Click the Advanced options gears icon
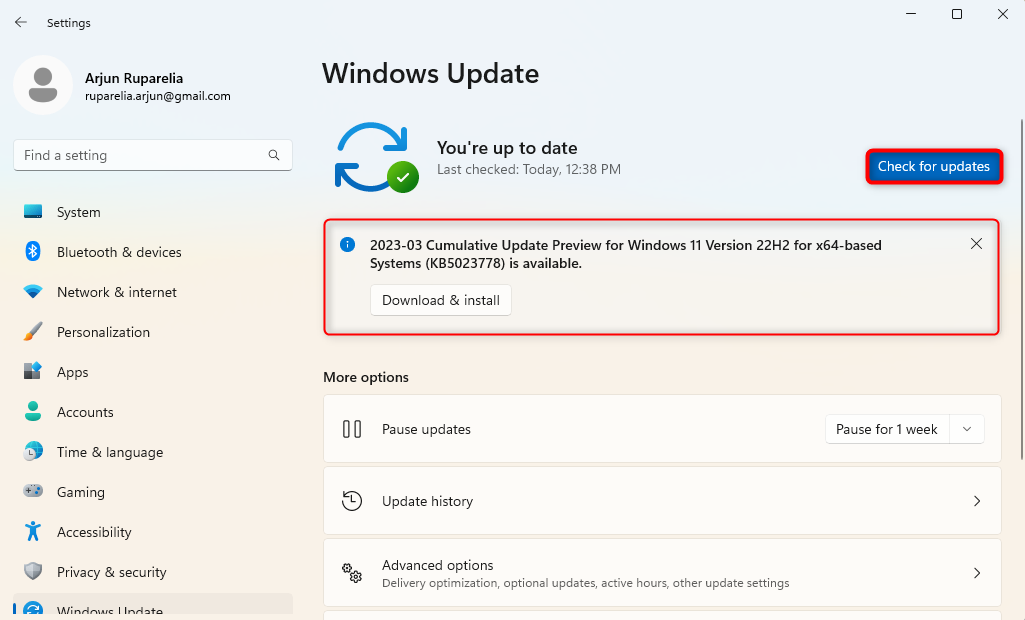 [352, 573]
